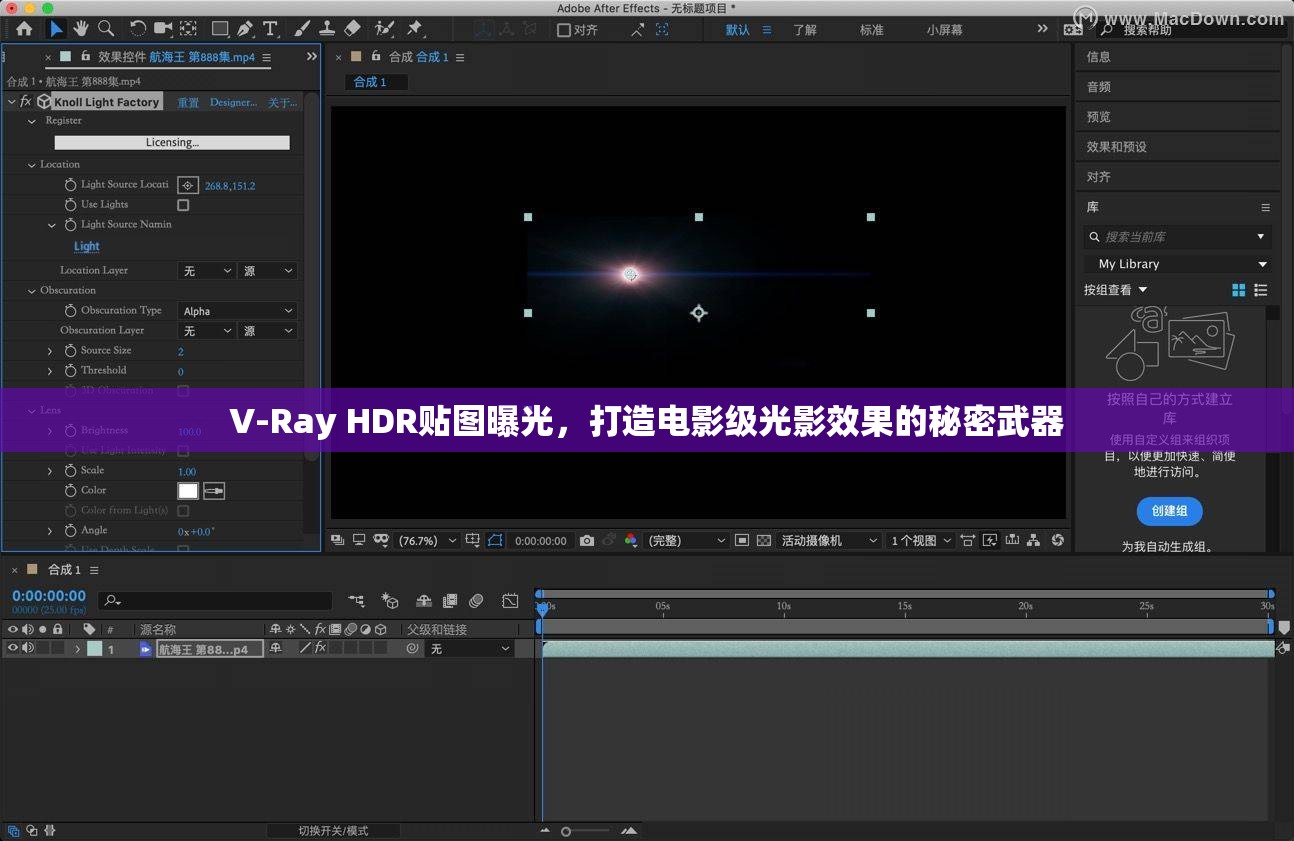Expand layer 1 properties in timeline
Screen dimensions: 1294x841
[78, 649]
